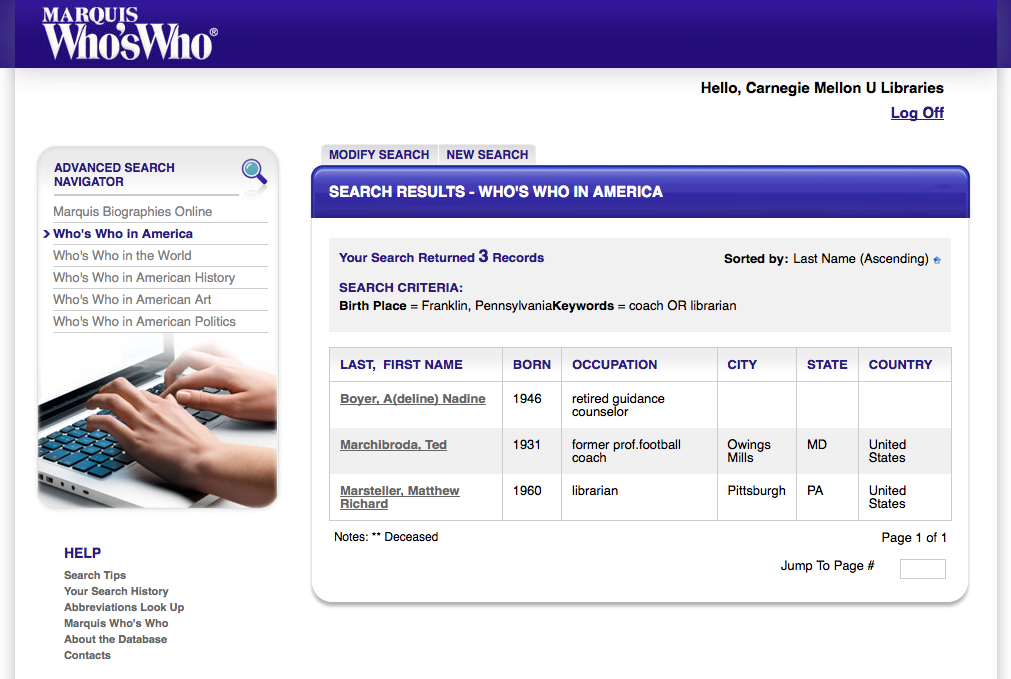Click the CITY column header

pos(742,365)
